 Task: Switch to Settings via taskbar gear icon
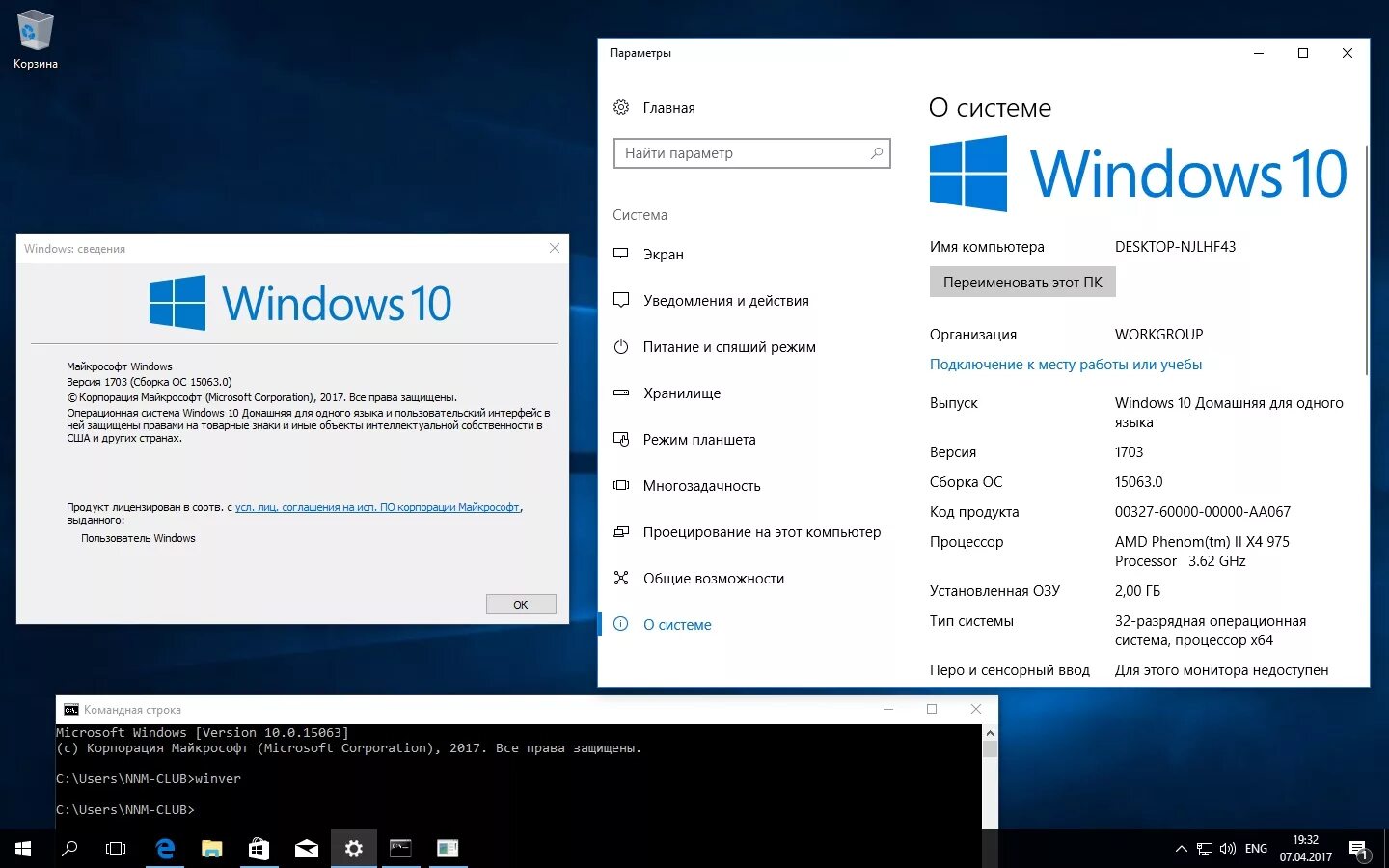tap(353, 849)
